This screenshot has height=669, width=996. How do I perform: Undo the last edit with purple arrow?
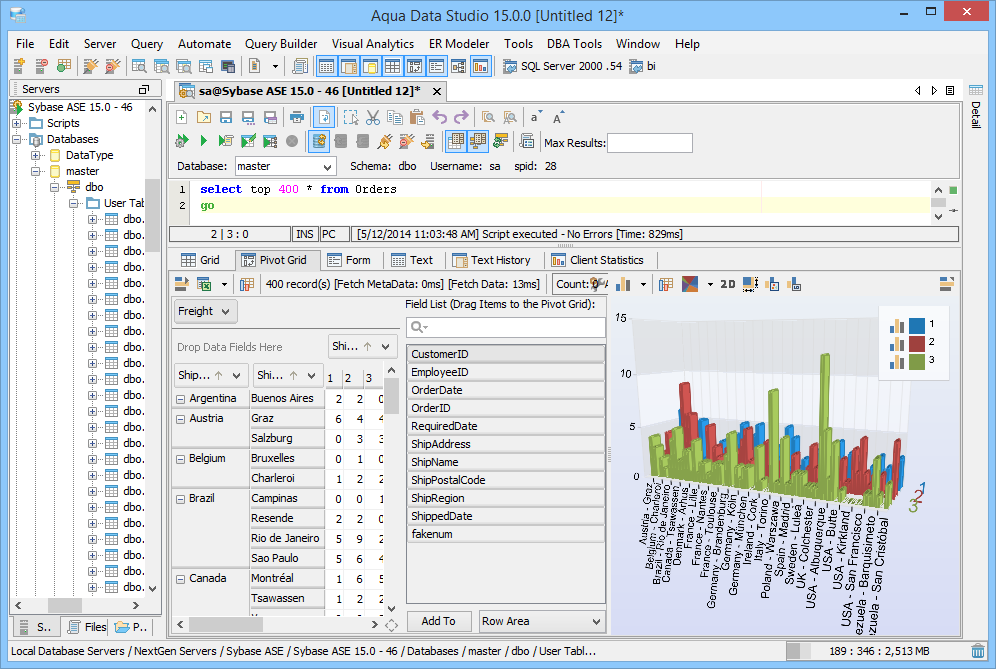(x=440, y=117)
